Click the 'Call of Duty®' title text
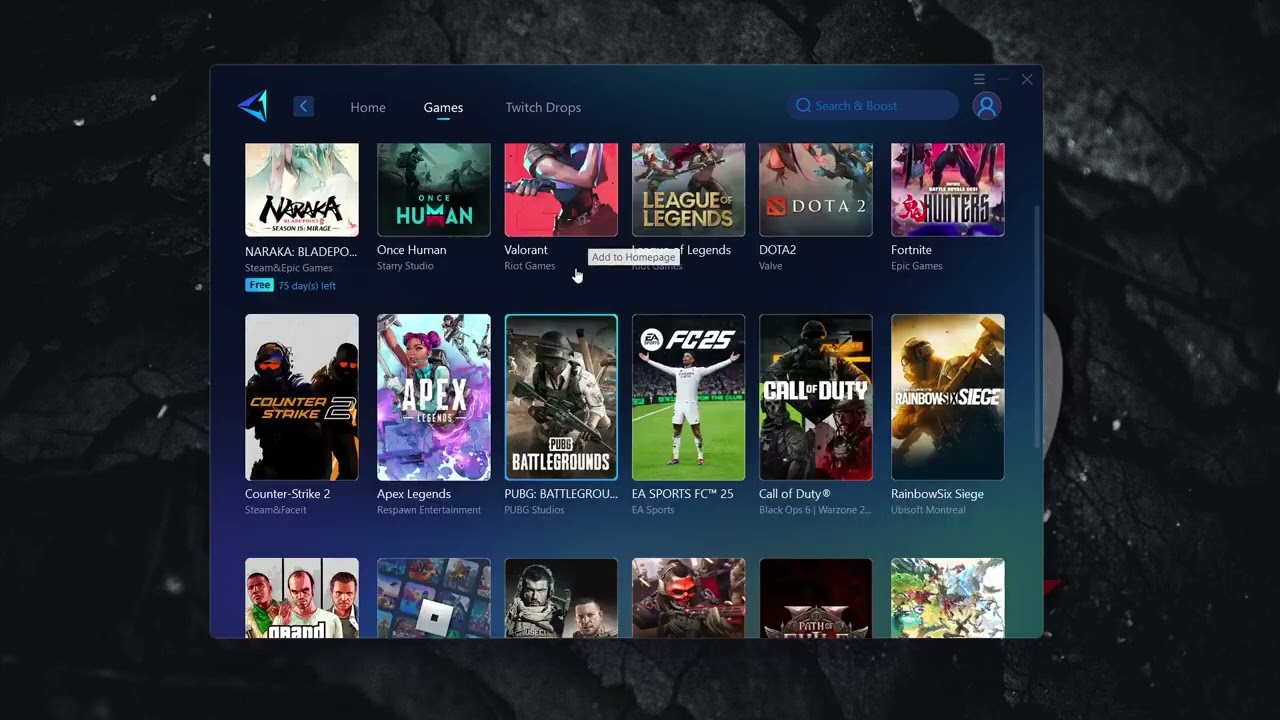The image size is (1280, 720). [795, 494]
